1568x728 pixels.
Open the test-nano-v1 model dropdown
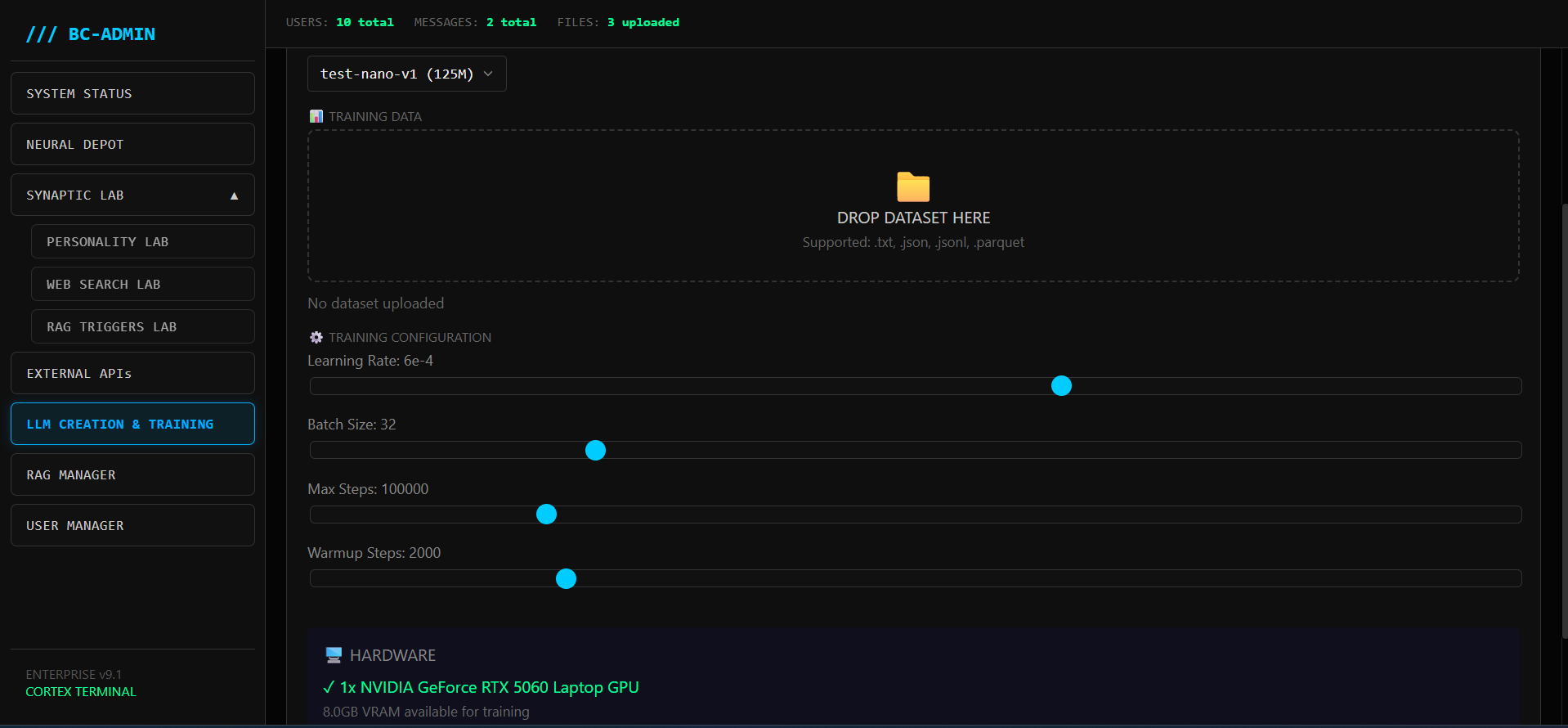tap(406, 74)
